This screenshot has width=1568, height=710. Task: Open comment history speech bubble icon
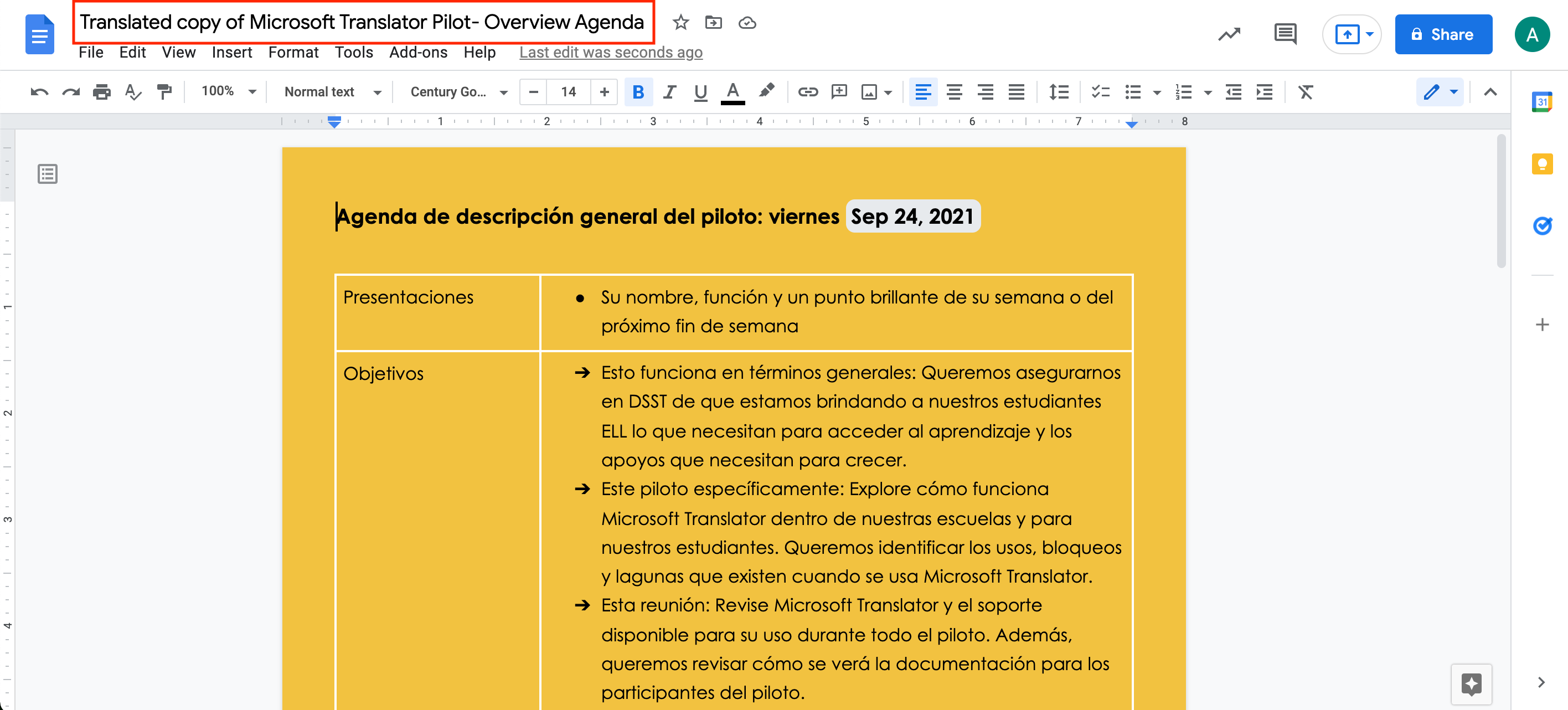click(1285, 34)
